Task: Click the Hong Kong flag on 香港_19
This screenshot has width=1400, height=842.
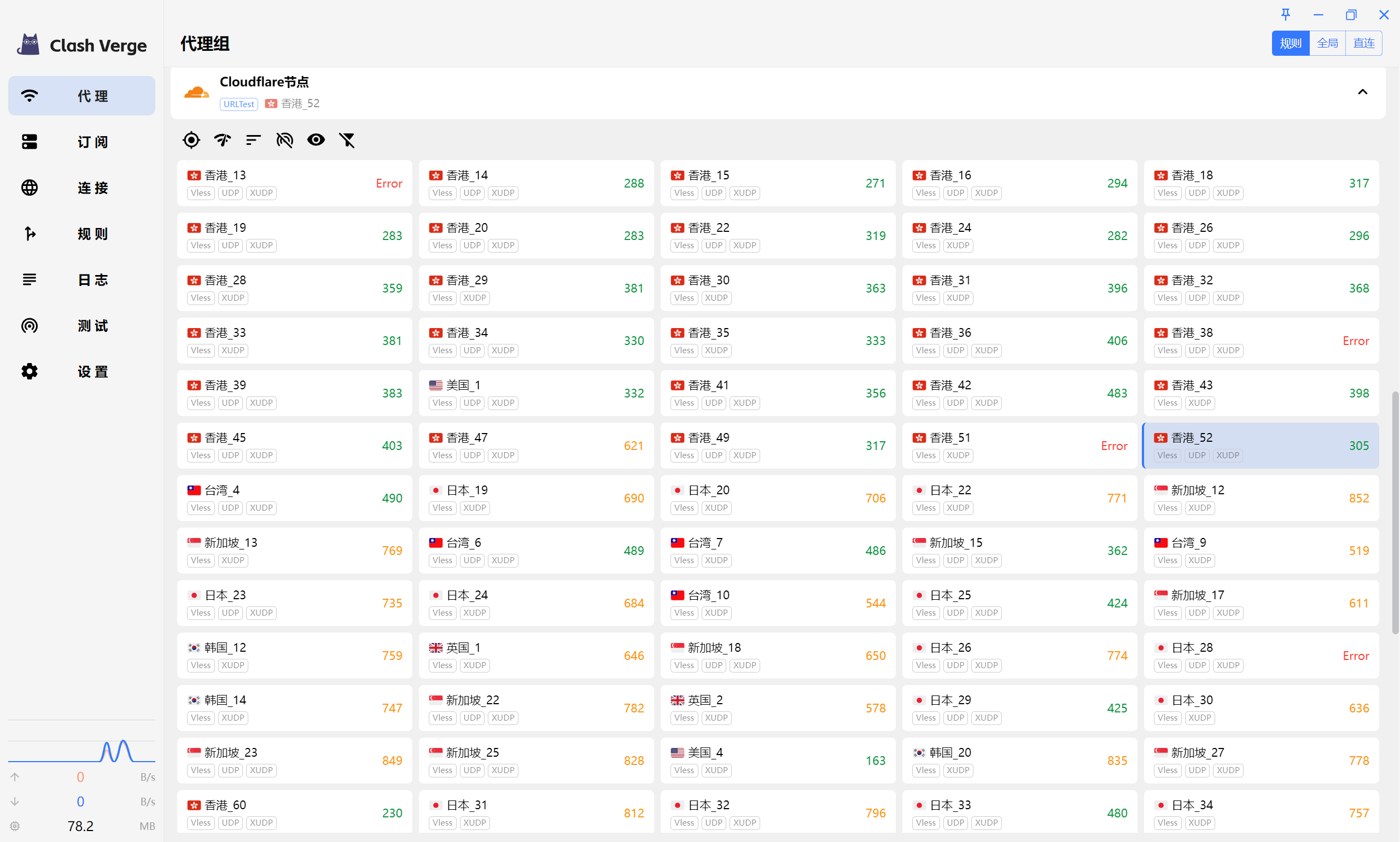Action: [194, 228]
